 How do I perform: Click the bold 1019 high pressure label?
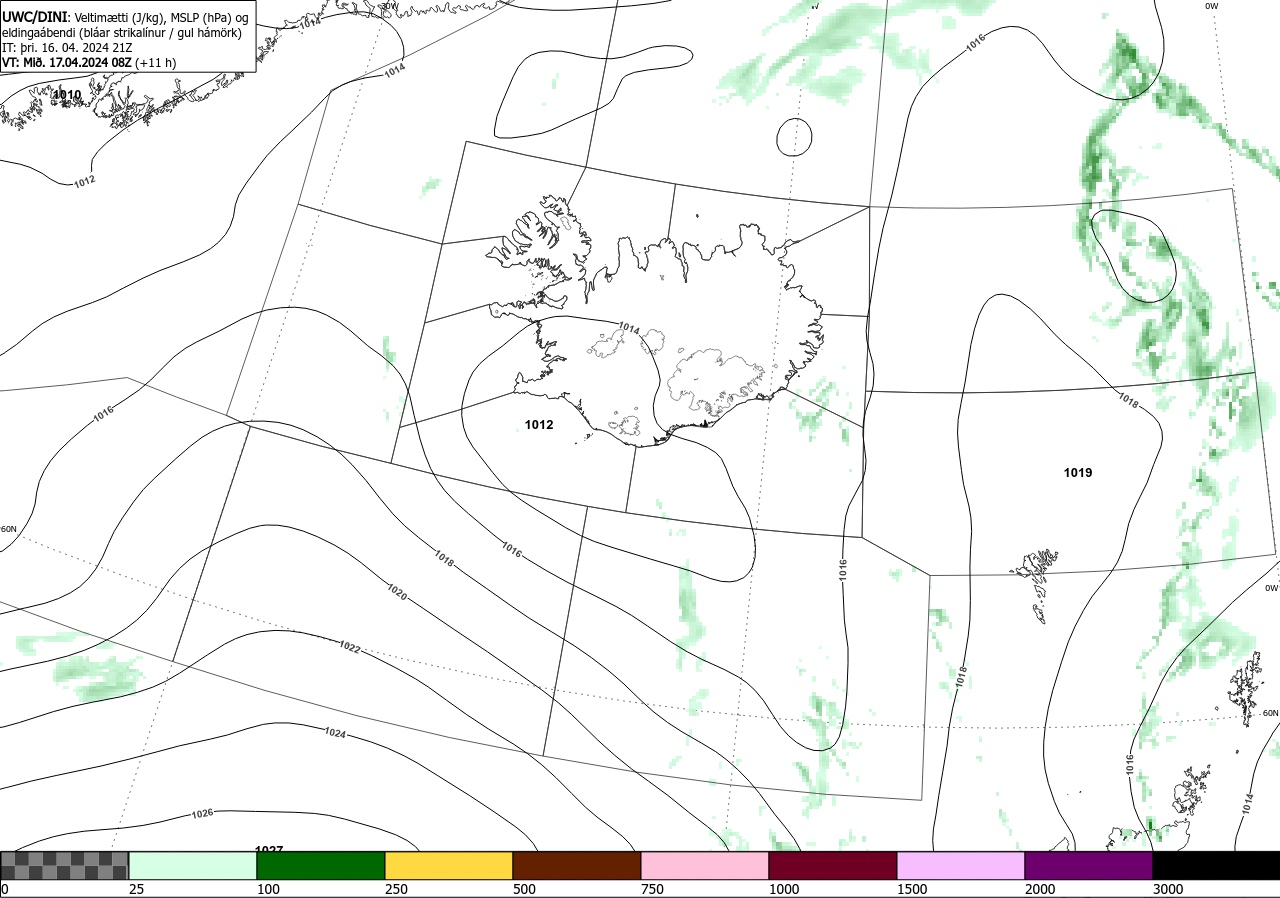pos(1078,473)
